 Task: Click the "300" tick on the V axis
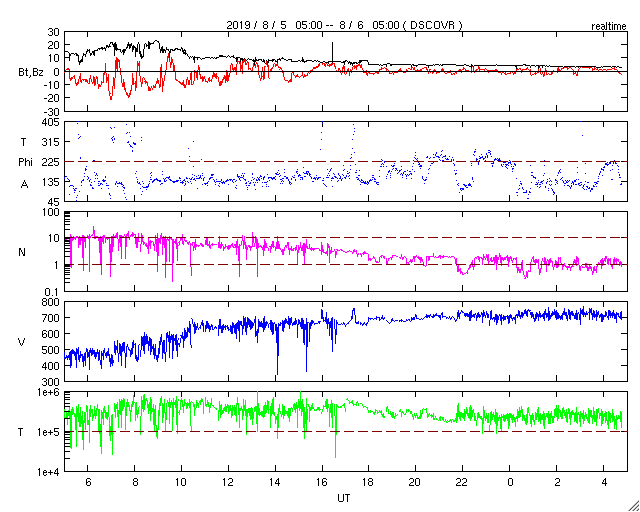point(51,382)
